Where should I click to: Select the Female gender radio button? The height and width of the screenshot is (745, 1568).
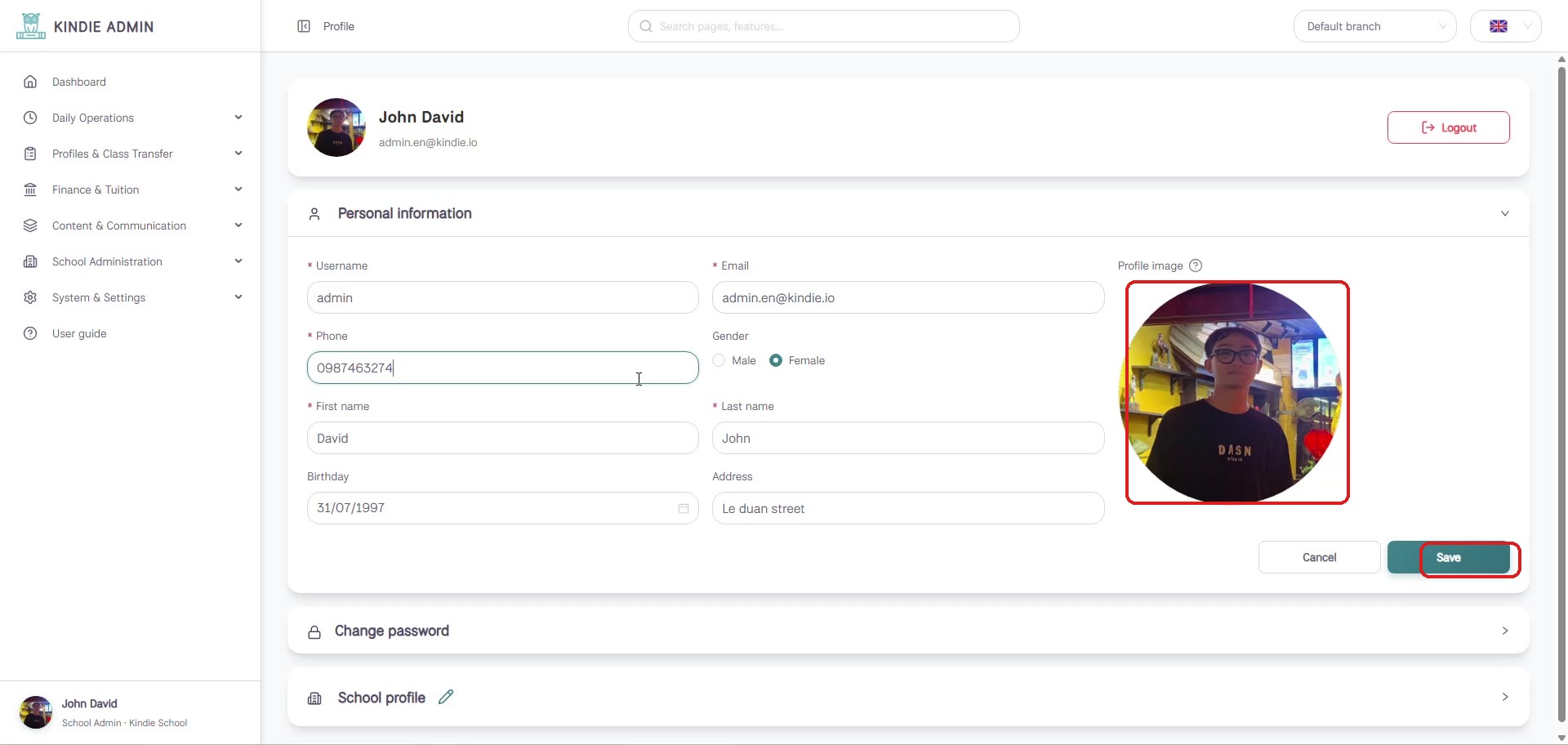[x=776, y=360]
